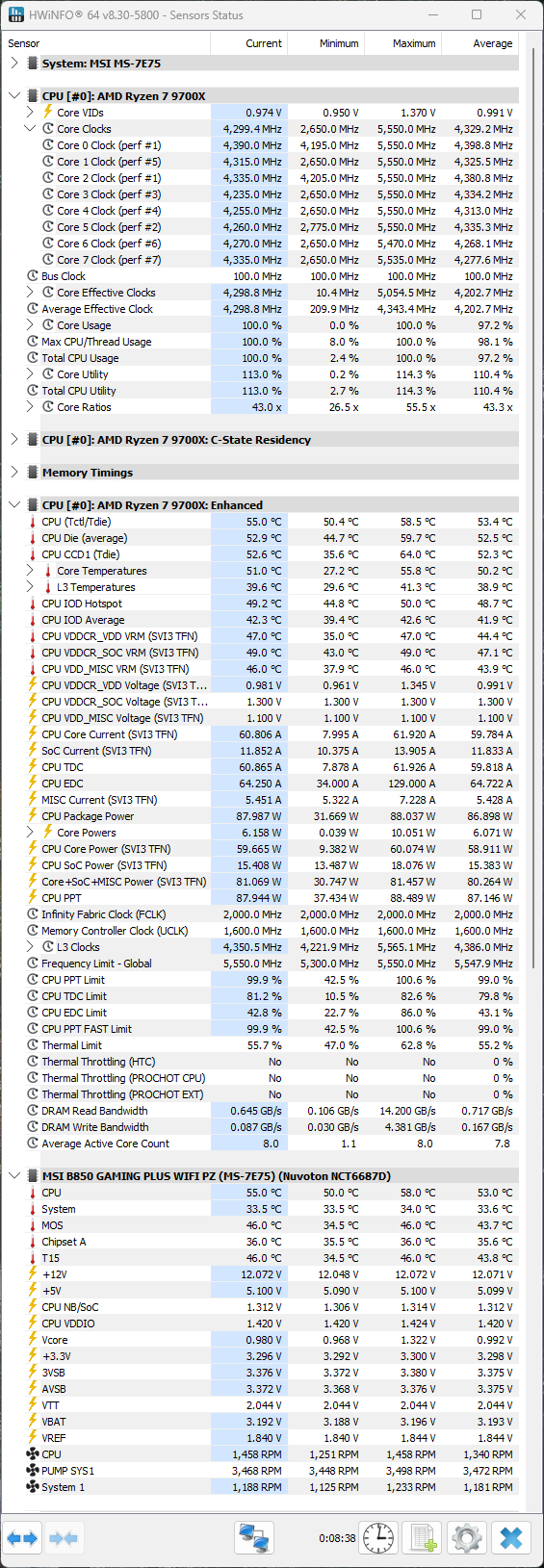Image resolution: width=544 pixels, height=1568 pixels.
Task: Expand the System: MSI MS-7E75 group
Action: [x=14, y=64]
